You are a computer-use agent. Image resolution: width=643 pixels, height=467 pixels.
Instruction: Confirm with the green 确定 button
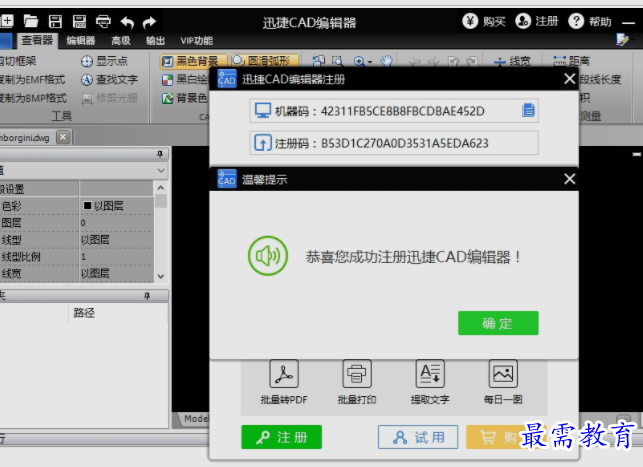[498, 323]
